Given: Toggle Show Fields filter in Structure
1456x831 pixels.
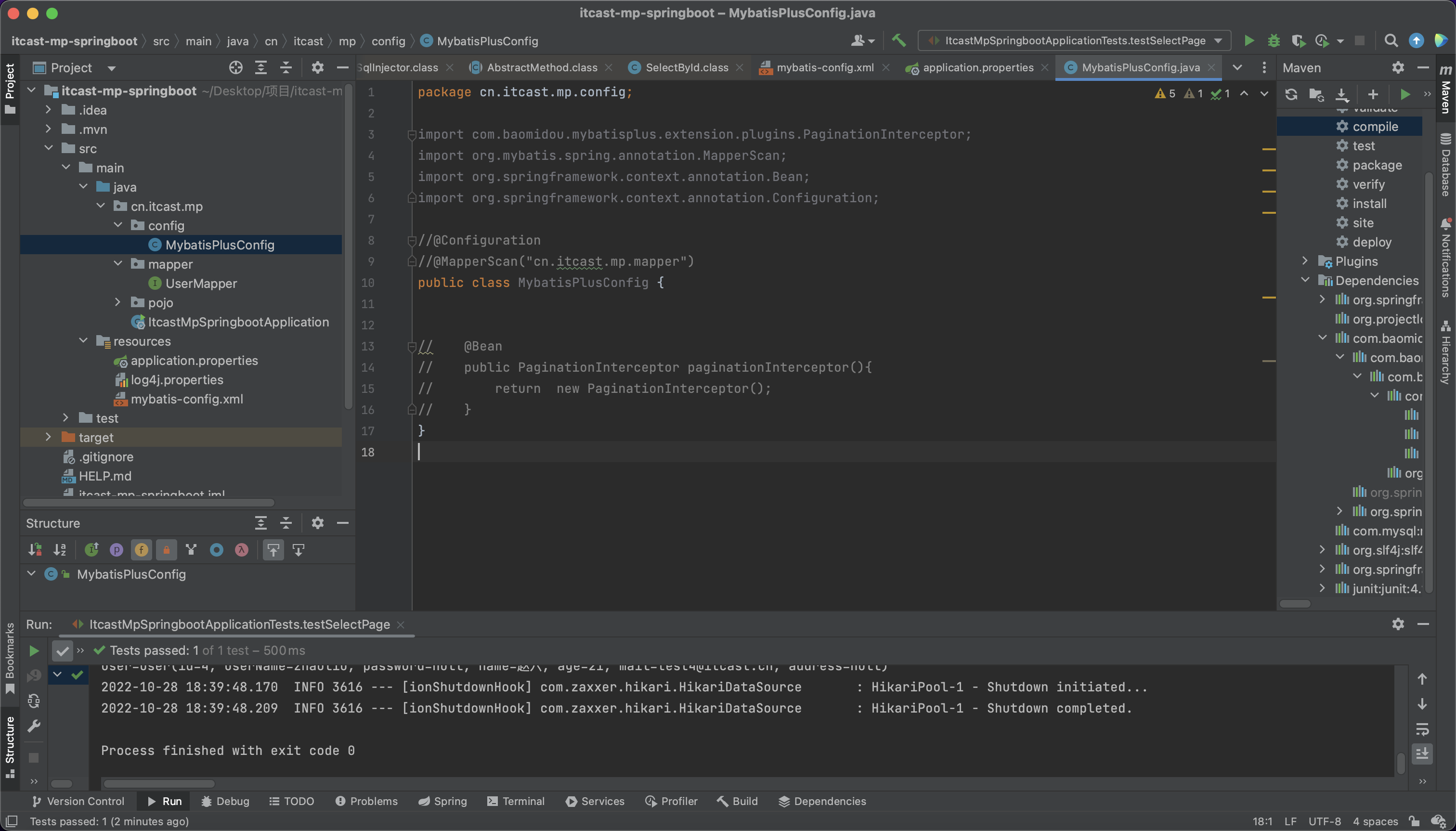Looking at the screenshot, I should click(141, 550).
